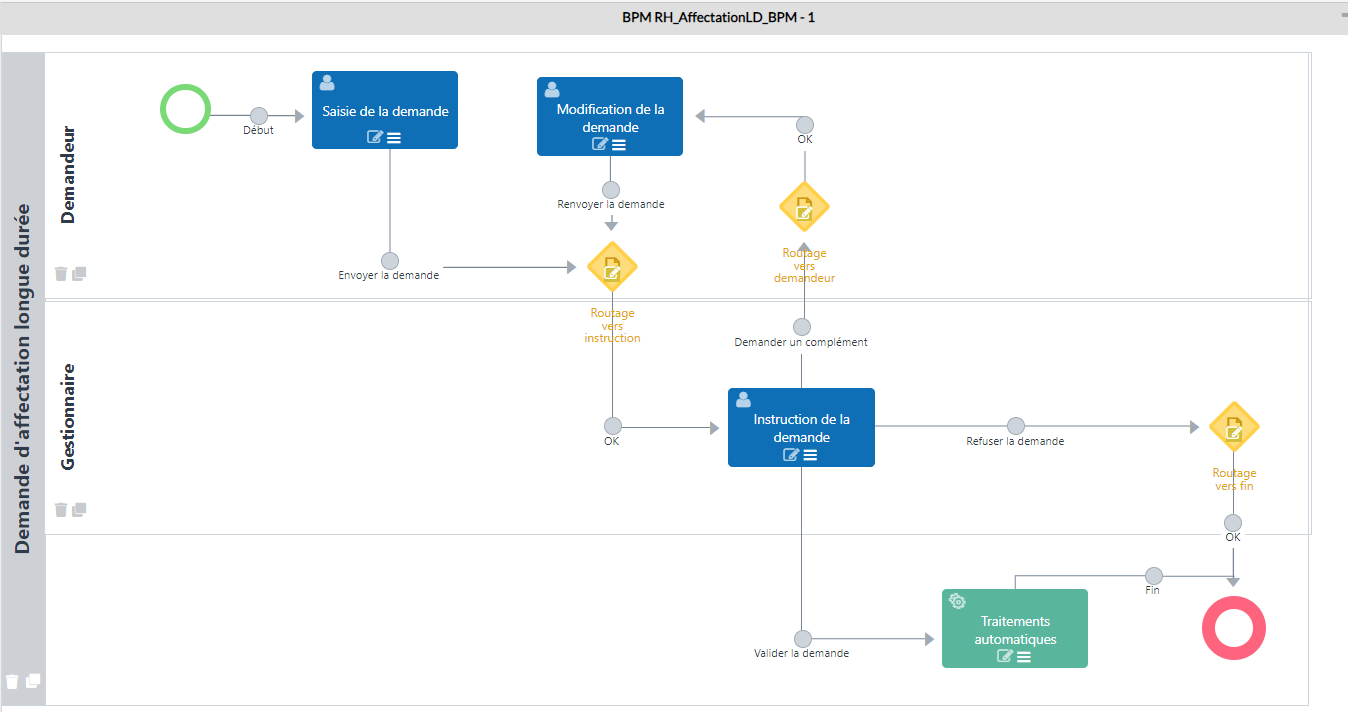Select the Routage vers instruction diamond
This screenshot has height=712, width=1348.
click(612, 267)
